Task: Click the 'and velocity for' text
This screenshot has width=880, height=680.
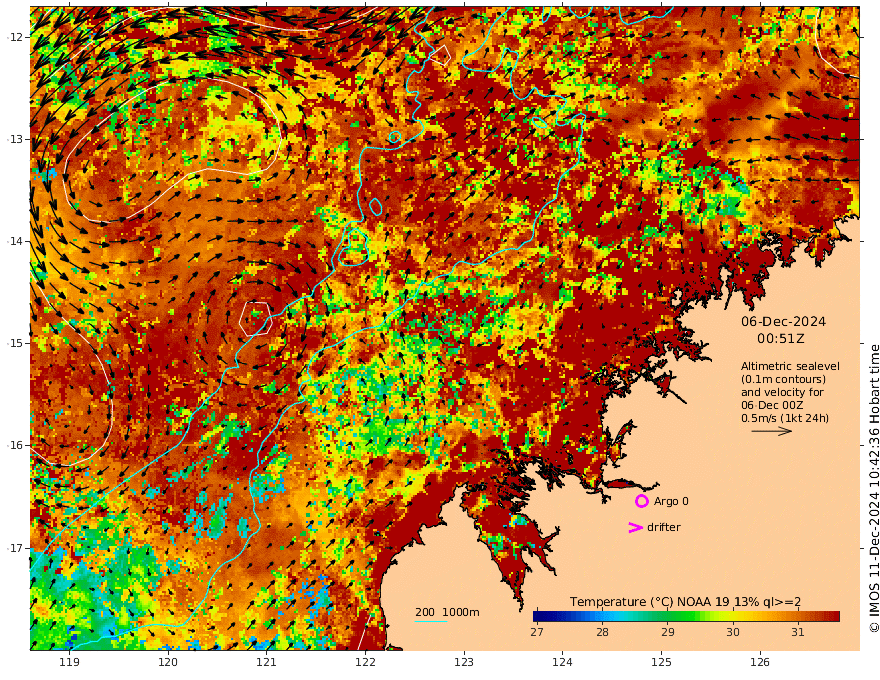Action: point(782,392)
